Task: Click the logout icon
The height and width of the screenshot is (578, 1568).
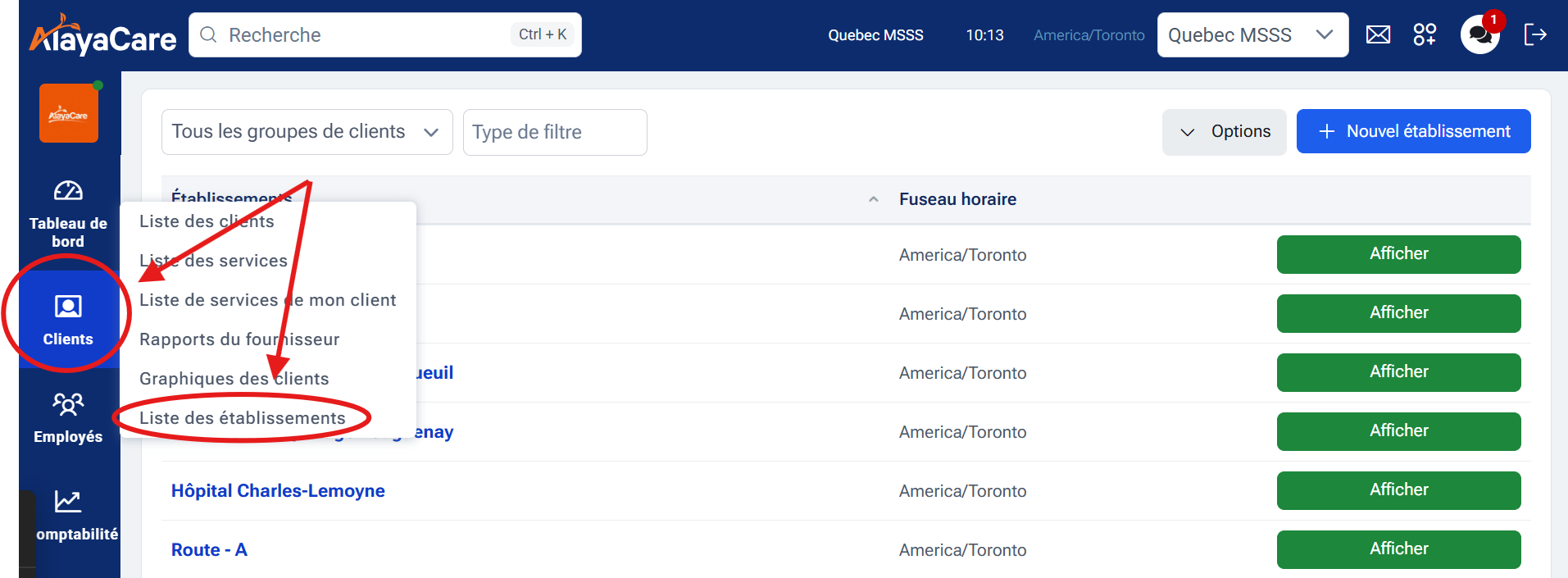Action: [x=1534, y=34]
